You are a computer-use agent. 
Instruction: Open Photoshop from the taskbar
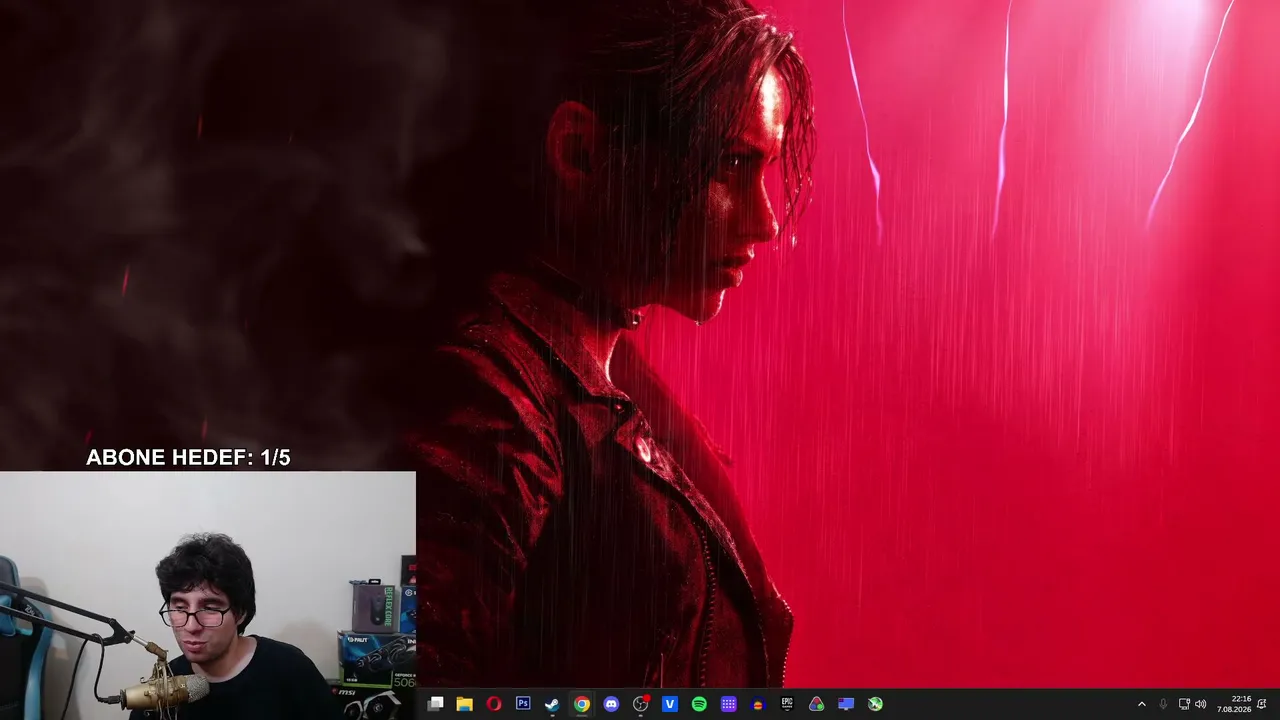pos(523,704)
